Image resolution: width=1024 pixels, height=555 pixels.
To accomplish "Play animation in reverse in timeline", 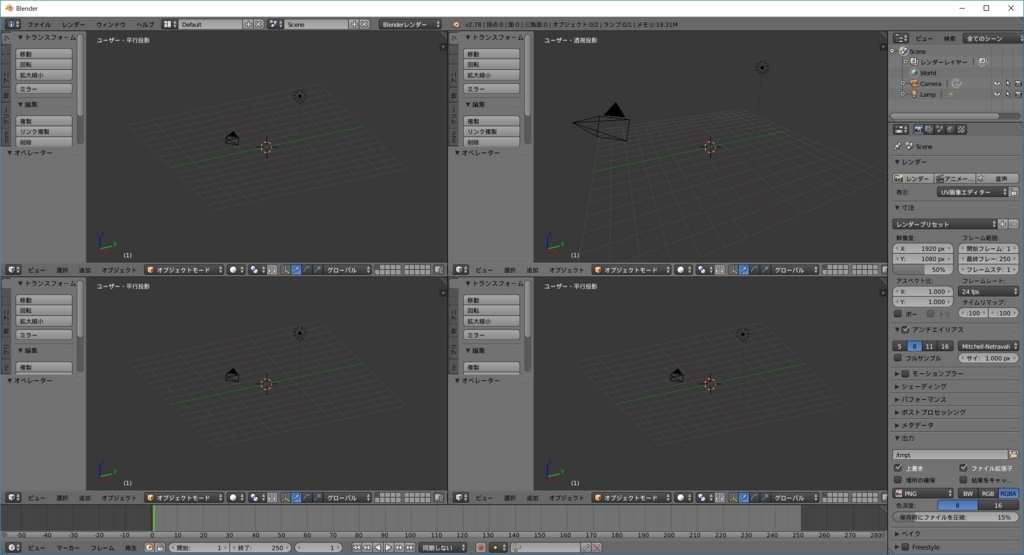I will click(377, 548).
